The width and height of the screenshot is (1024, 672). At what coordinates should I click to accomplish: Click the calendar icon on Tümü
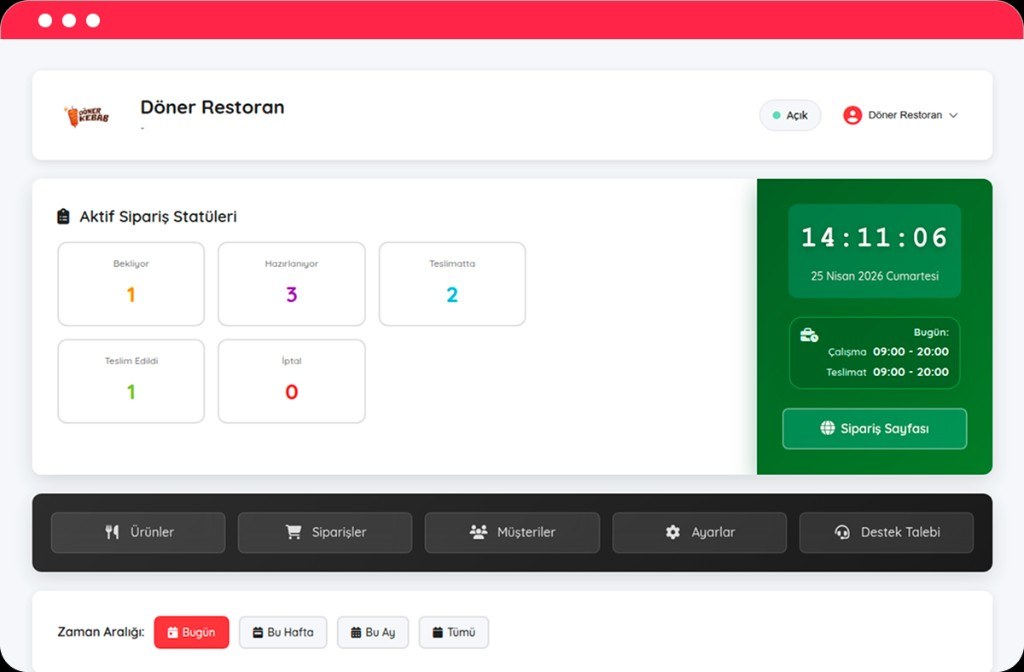pos(438,632)
